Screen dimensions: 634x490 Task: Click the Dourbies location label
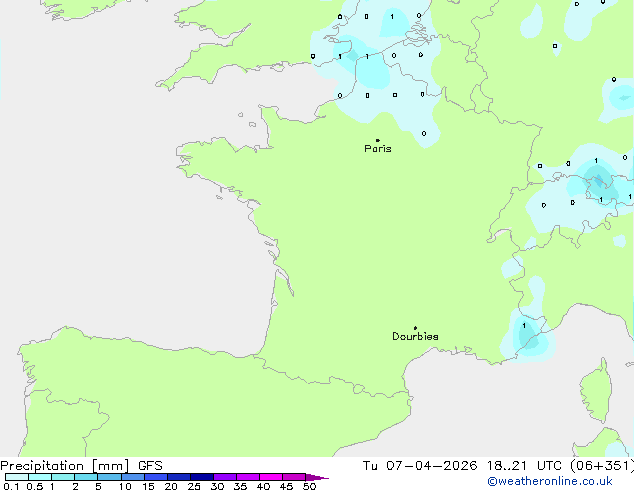point(415,336)
